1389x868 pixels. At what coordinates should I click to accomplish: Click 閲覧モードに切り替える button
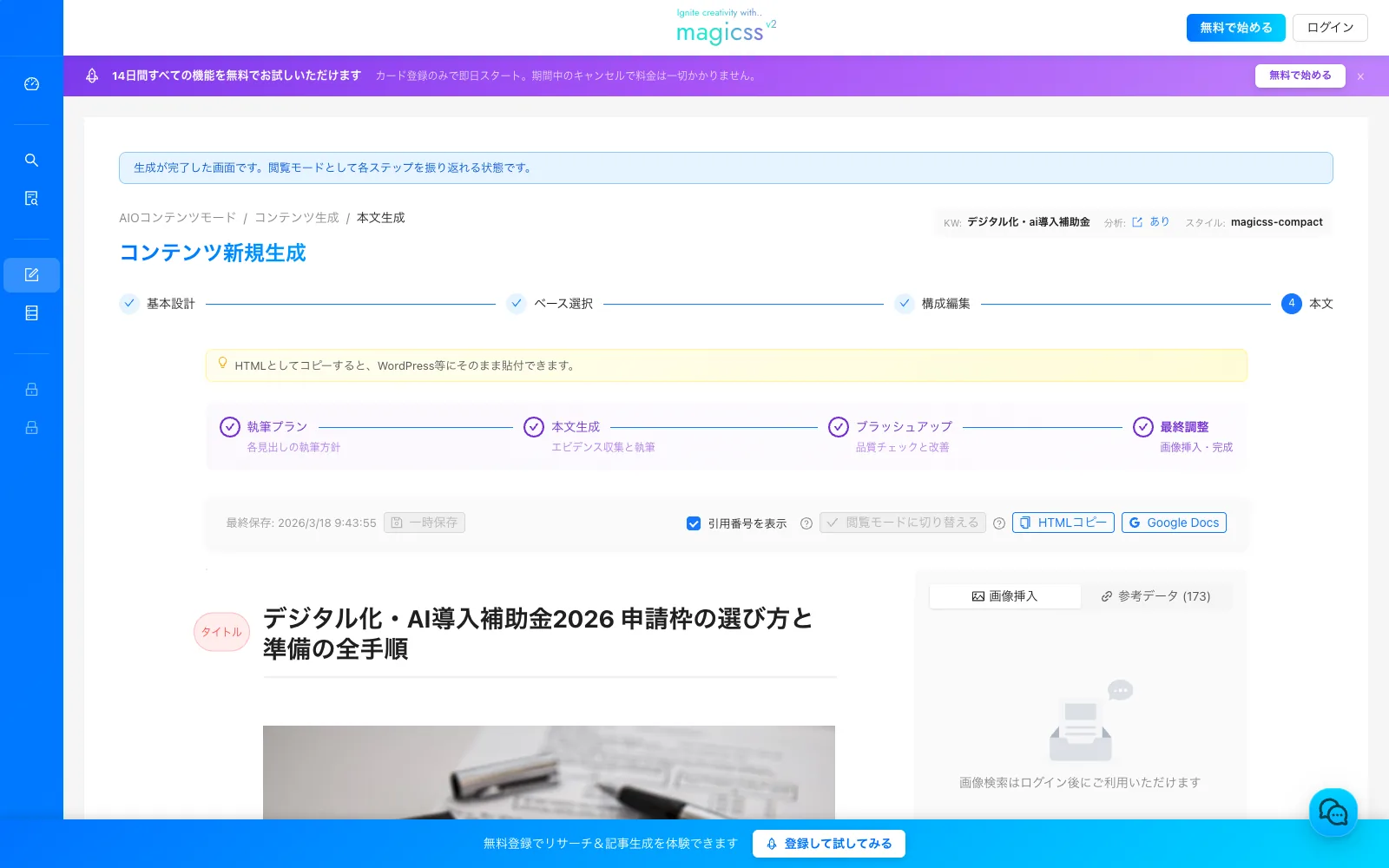[x=903, y=523]
